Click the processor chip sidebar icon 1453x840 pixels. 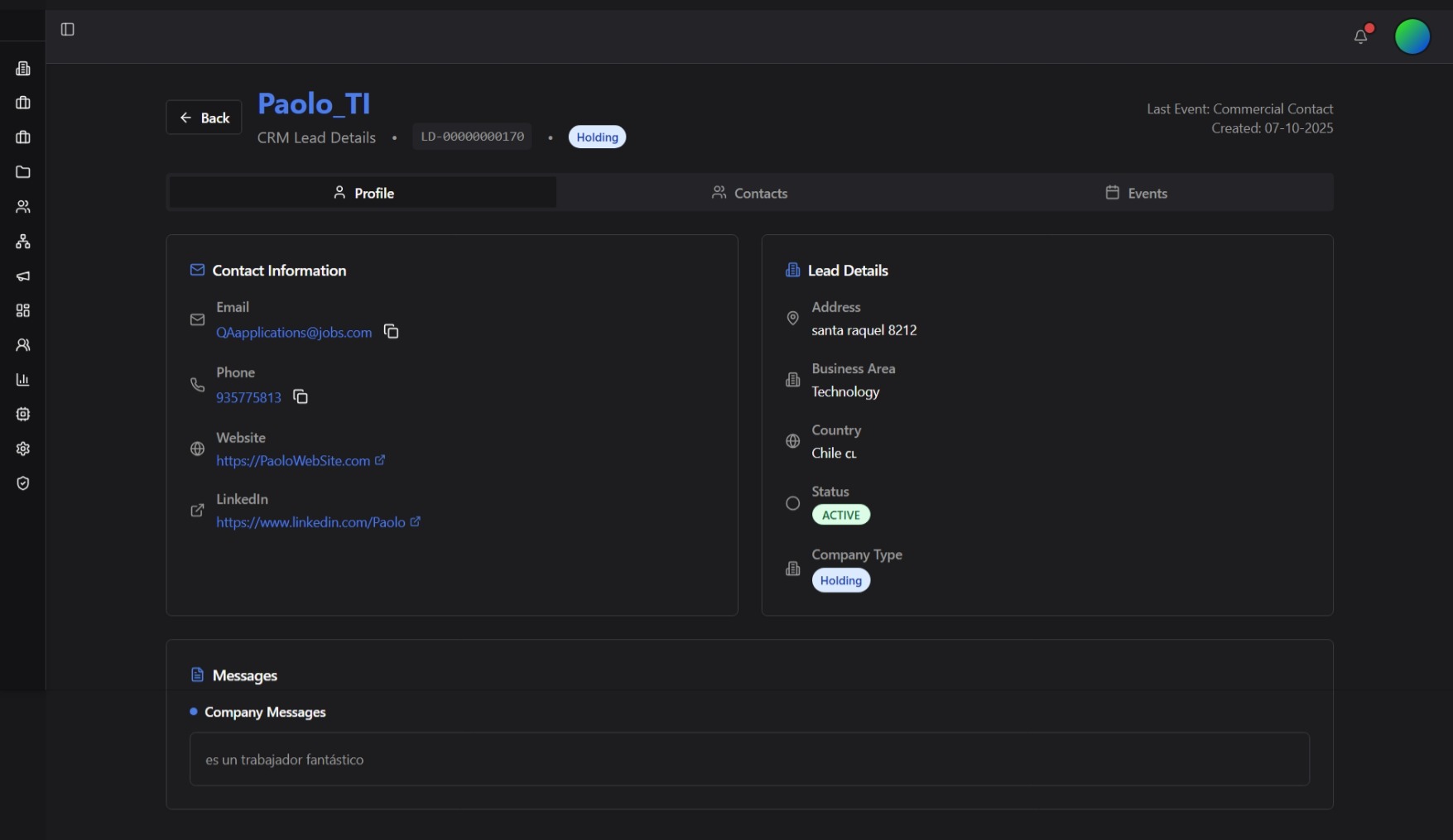(23, 414)
